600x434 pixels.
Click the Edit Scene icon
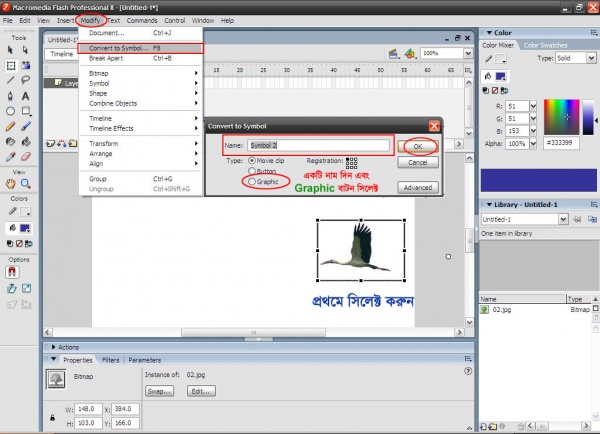click(393, 54)
